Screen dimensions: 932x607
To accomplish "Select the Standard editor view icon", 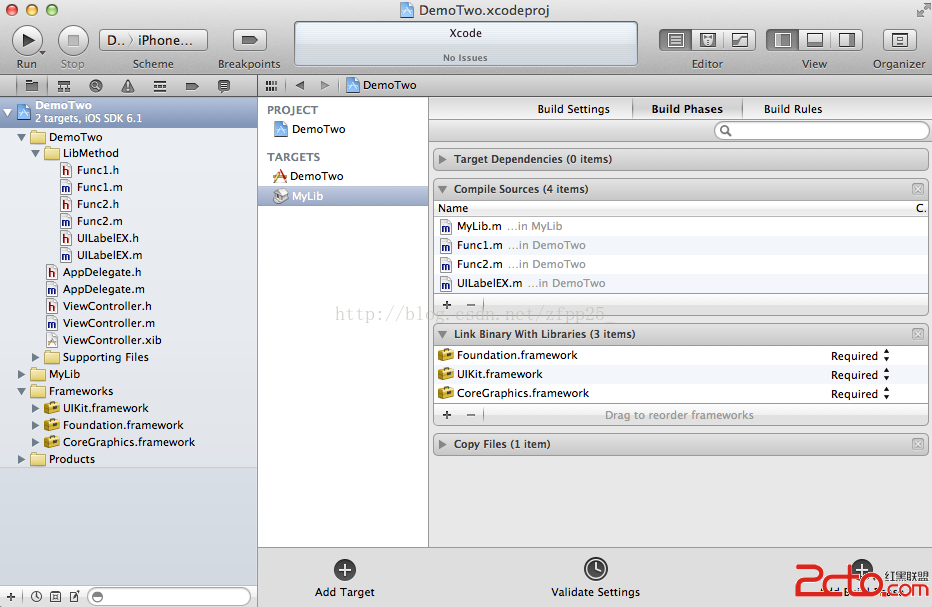I will [x=676, y=40].
